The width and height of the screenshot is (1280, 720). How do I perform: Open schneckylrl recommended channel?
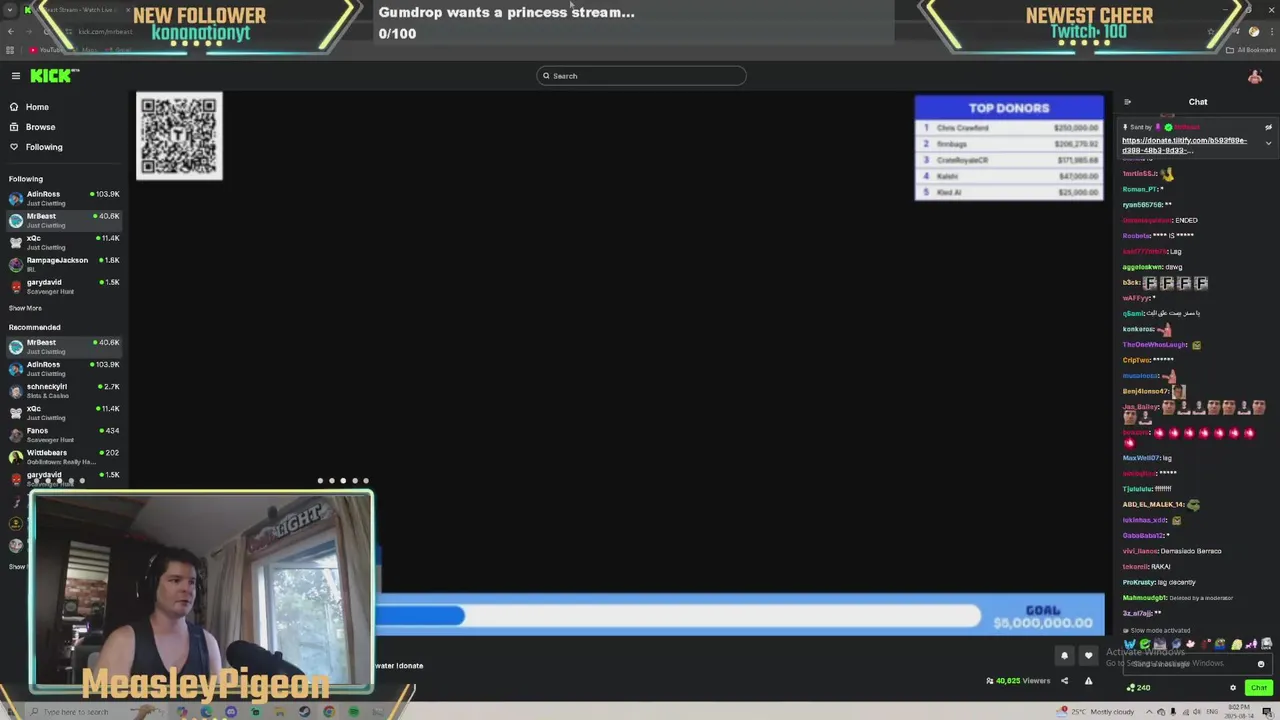[x=64, y=390]
